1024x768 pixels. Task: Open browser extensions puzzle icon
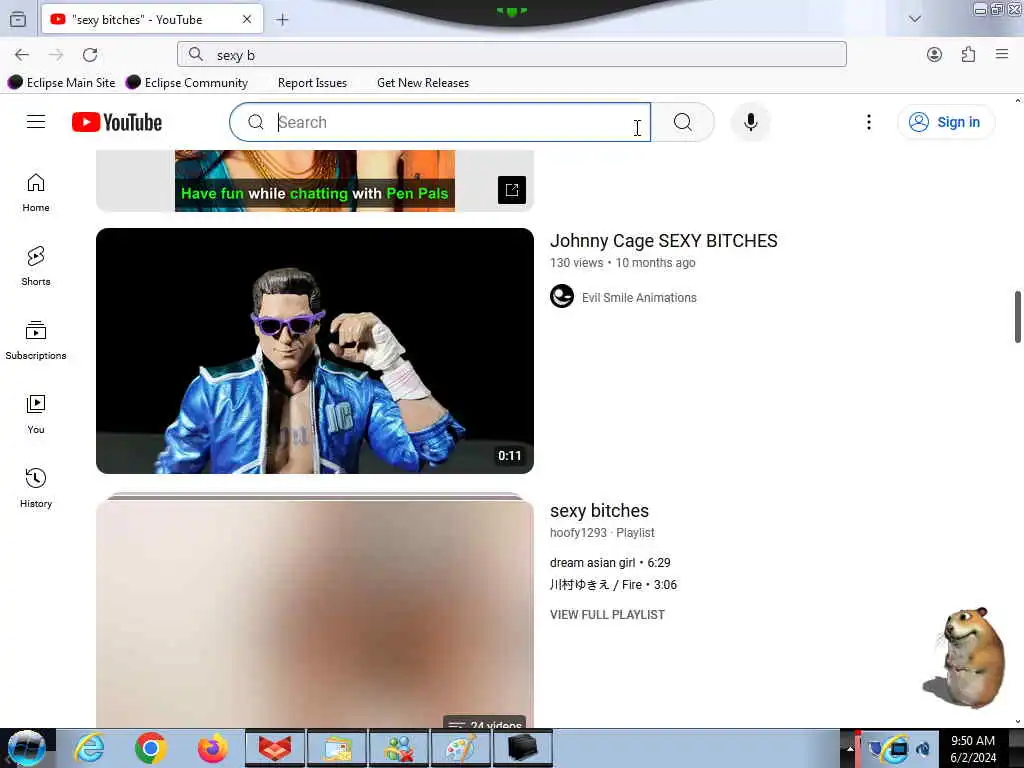pos(968,55)
